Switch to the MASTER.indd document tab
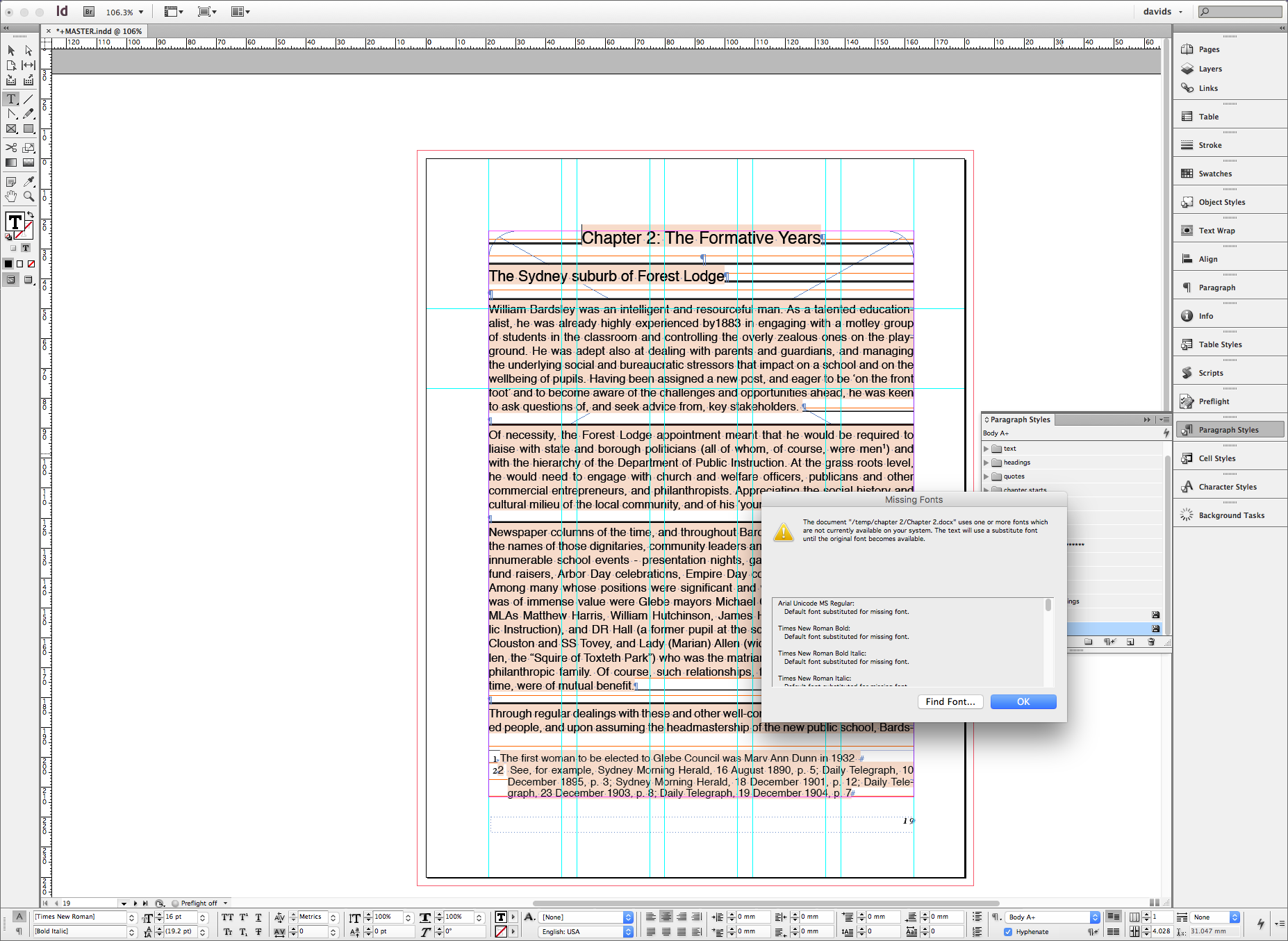 [99, 31]
